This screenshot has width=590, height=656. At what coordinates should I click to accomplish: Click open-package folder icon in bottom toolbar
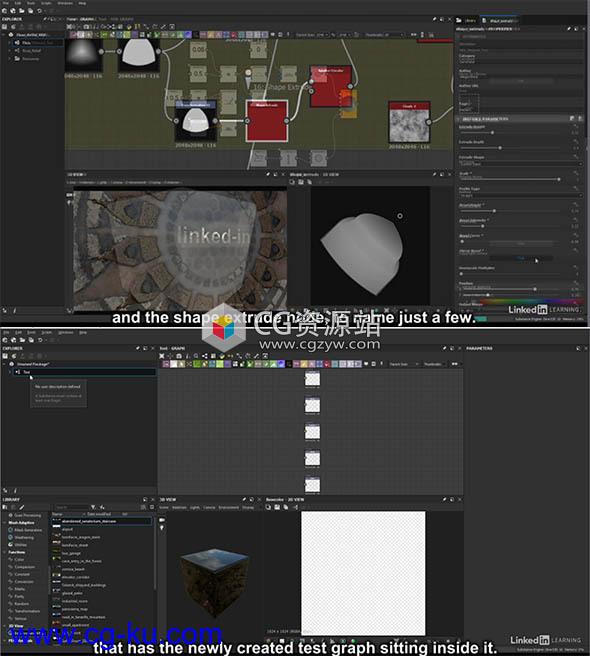[x=21, y=340]
